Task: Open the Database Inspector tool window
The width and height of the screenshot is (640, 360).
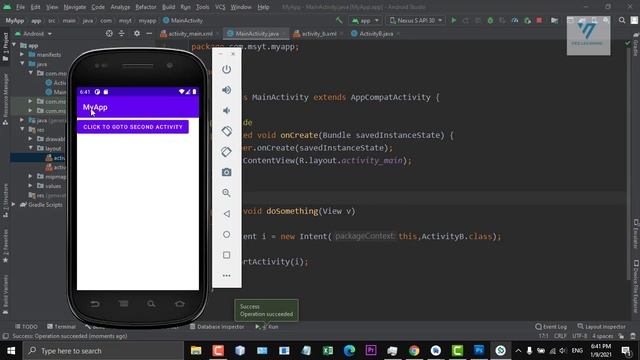Action: pyautogui.click(x=217, y=327)
